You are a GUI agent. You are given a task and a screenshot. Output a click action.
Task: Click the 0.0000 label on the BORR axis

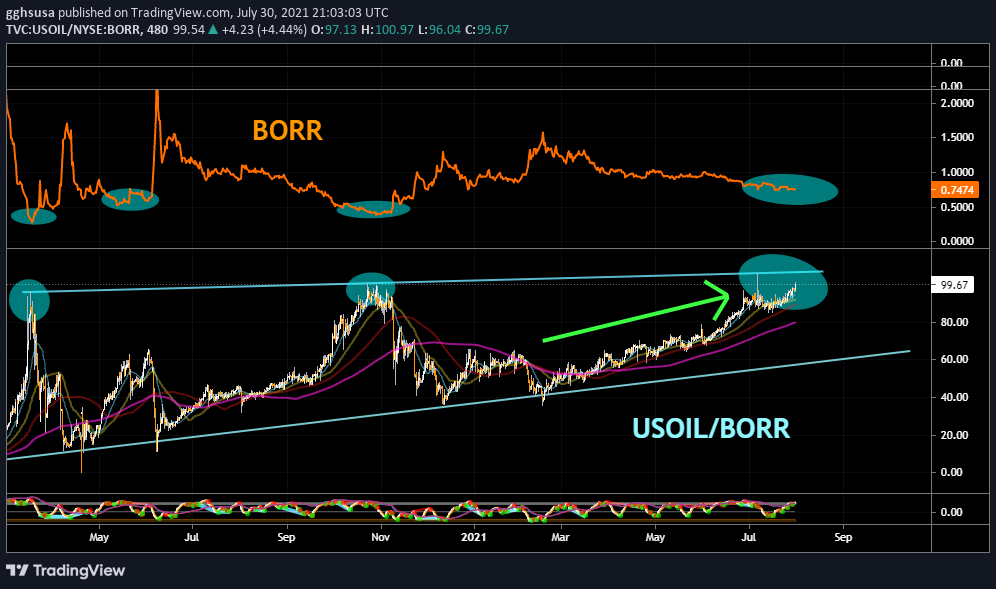tap(957, 241)
